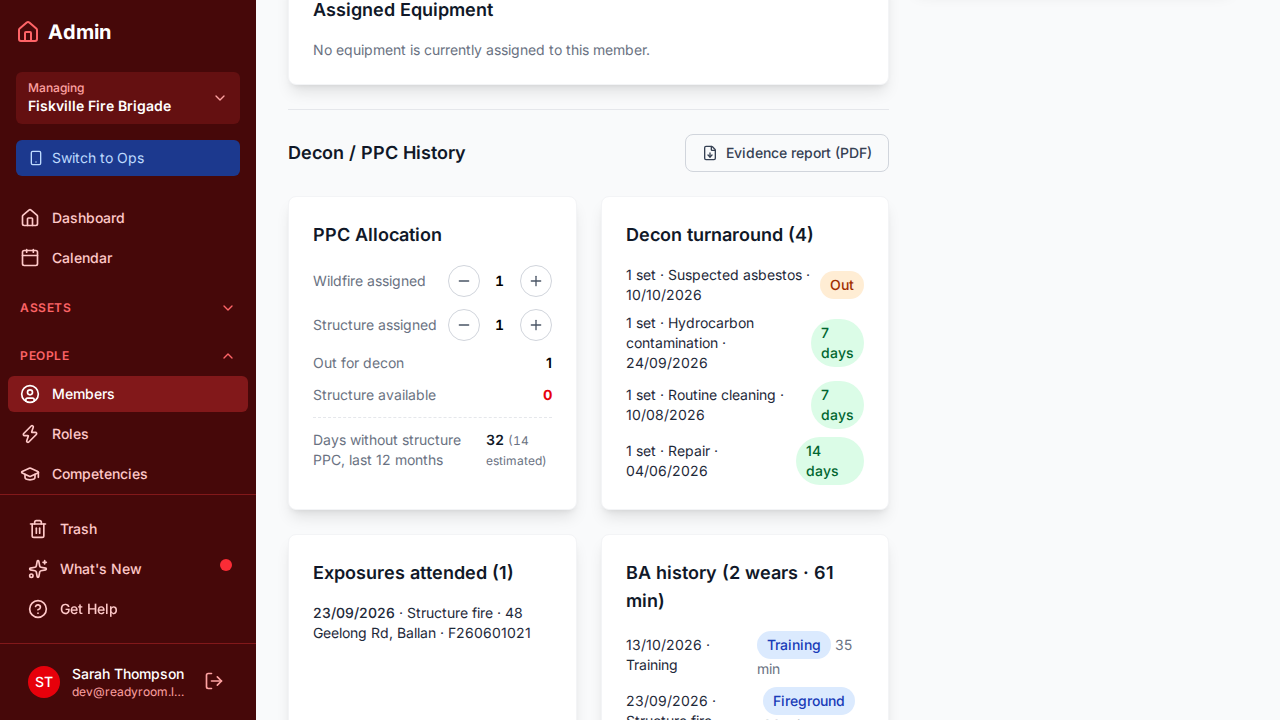Download the Evidence report (PDF)

787,153
